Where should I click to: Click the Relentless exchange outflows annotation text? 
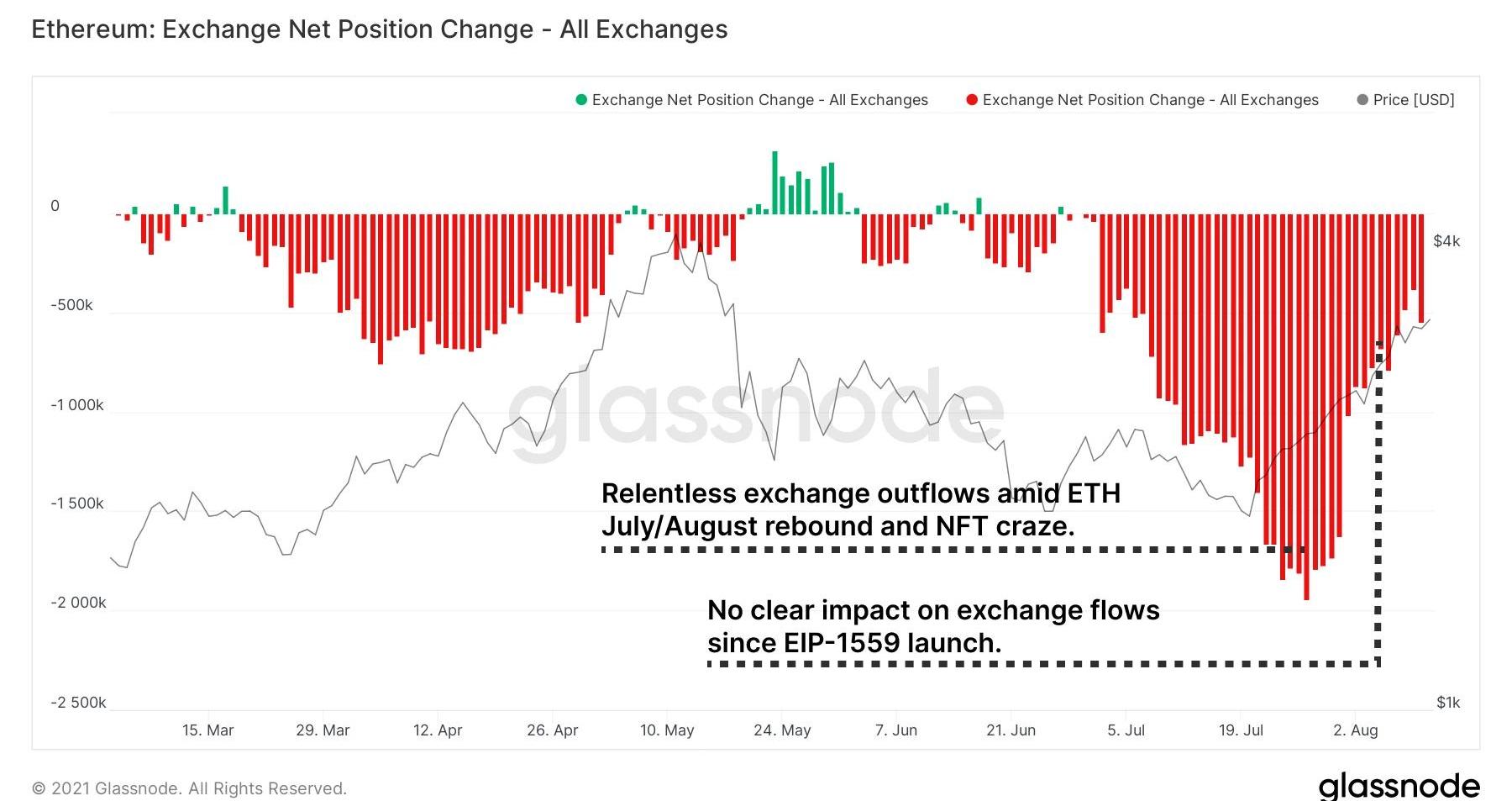860,509
